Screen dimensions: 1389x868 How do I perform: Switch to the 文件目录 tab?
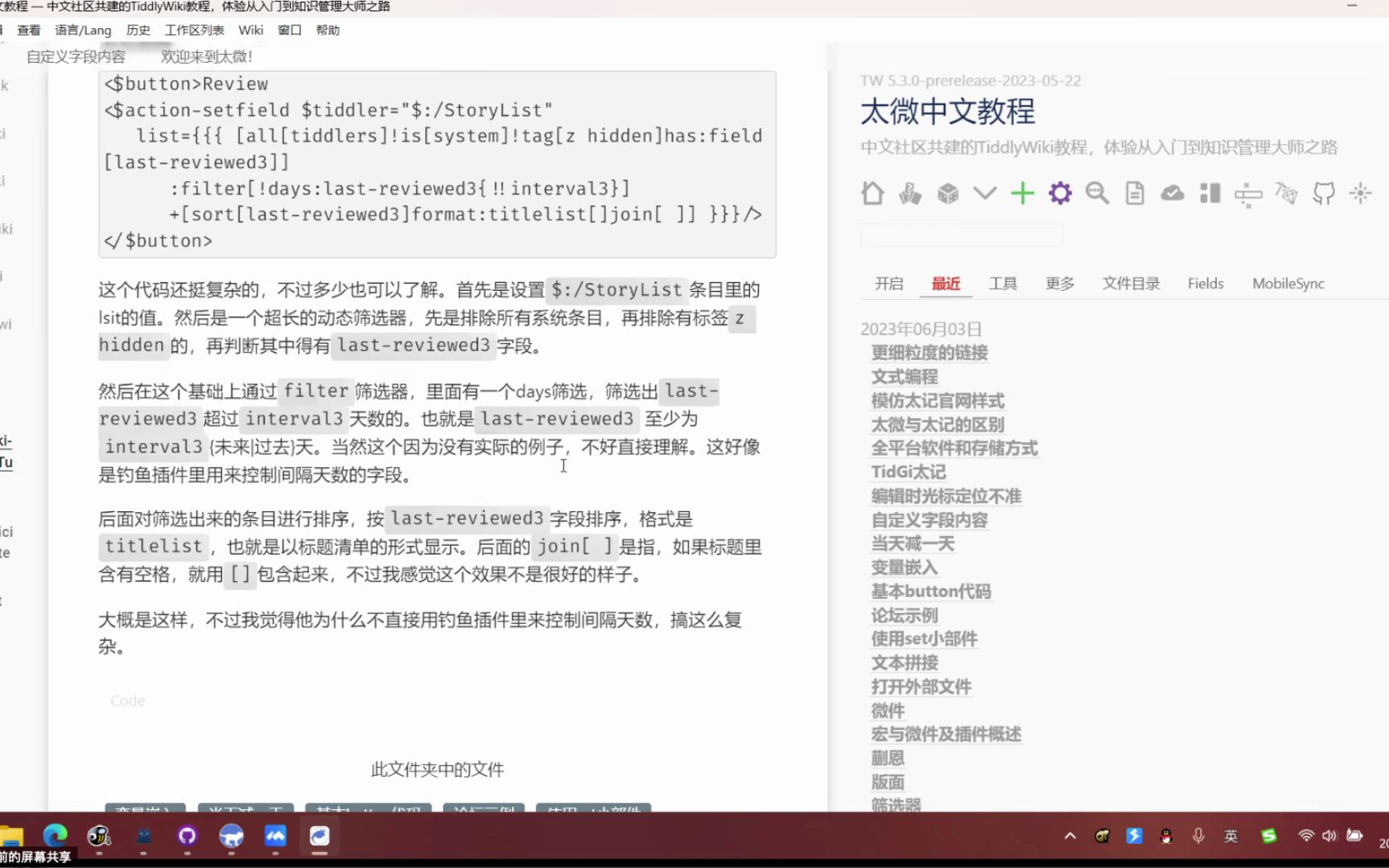pos(1131,284)
